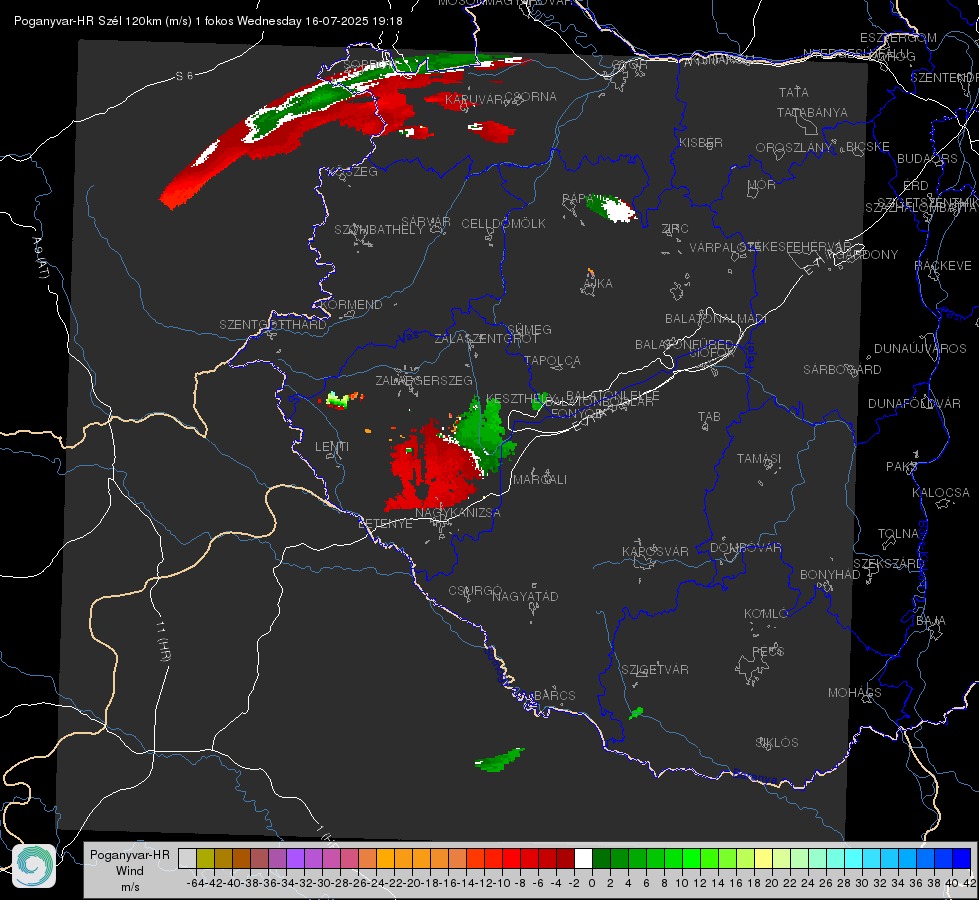This screenshot has height=900, width=979.
Task: Click the TAMÁSI label
Action: click(759, 458)
